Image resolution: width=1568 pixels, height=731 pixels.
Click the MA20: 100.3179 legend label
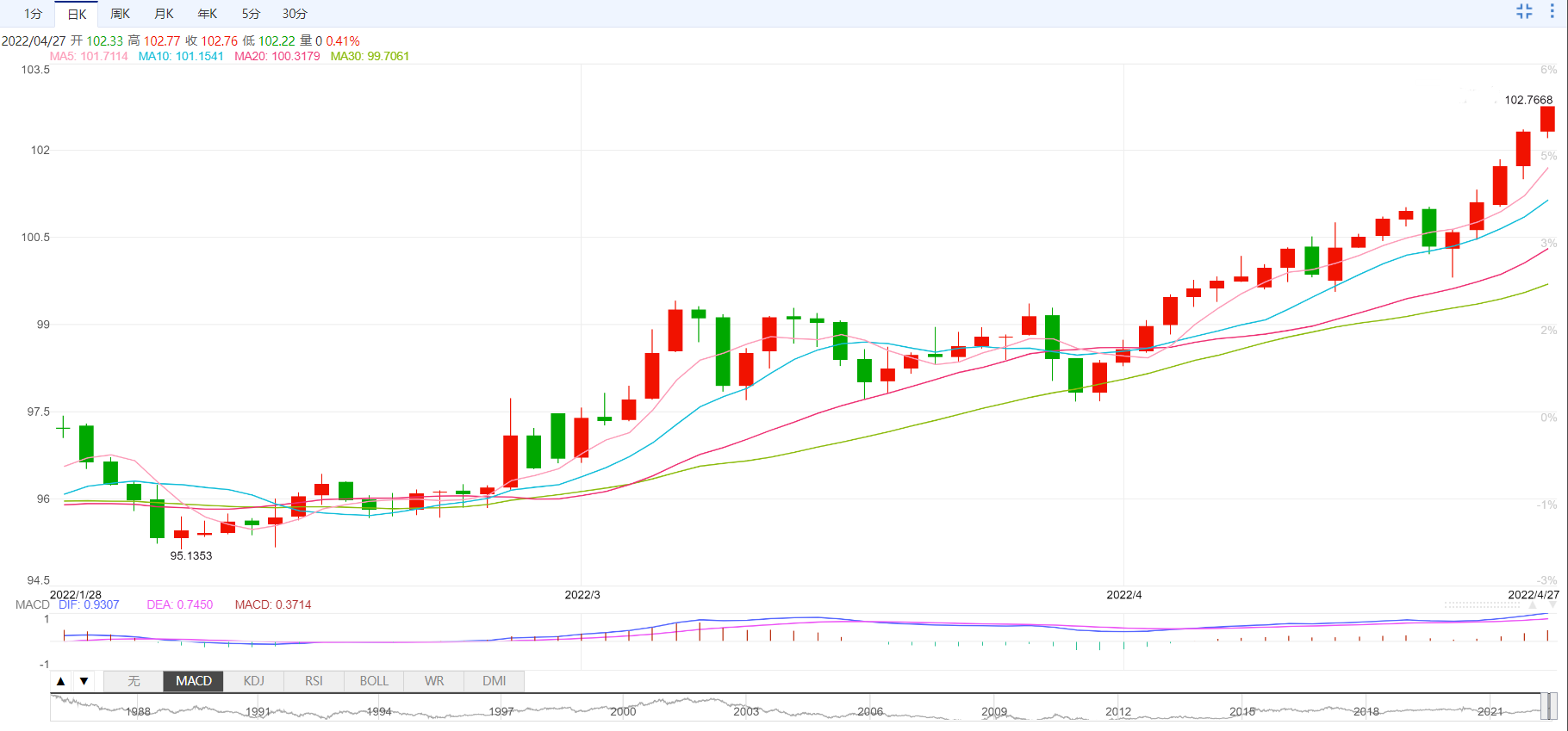277,56
